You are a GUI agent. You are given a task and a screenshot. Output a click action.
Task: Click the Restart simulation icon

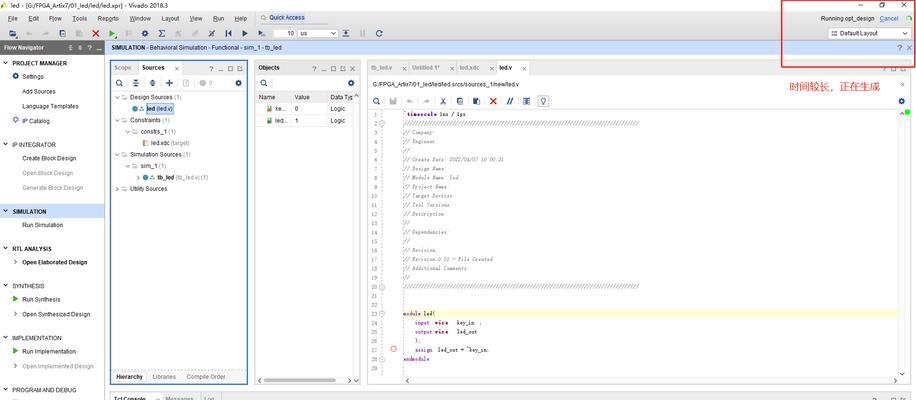tap(228, 34)
